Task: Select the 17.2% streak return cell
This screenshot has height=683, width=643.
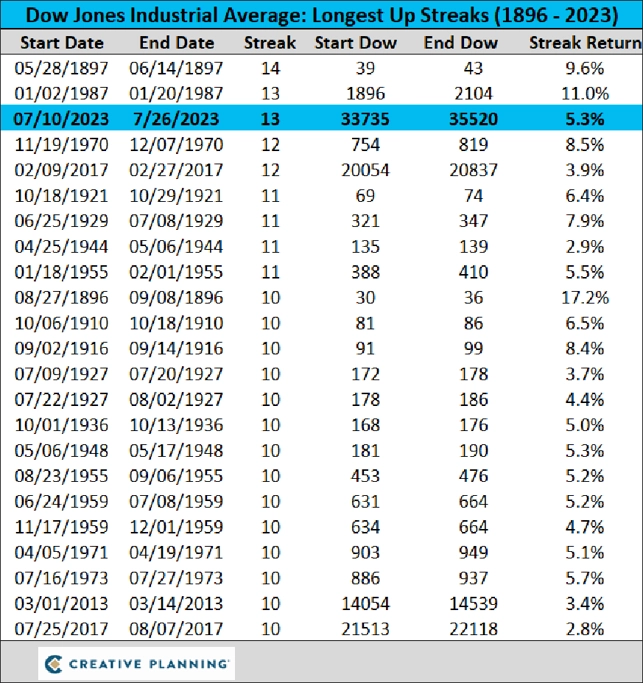Action: click(585, 298)
